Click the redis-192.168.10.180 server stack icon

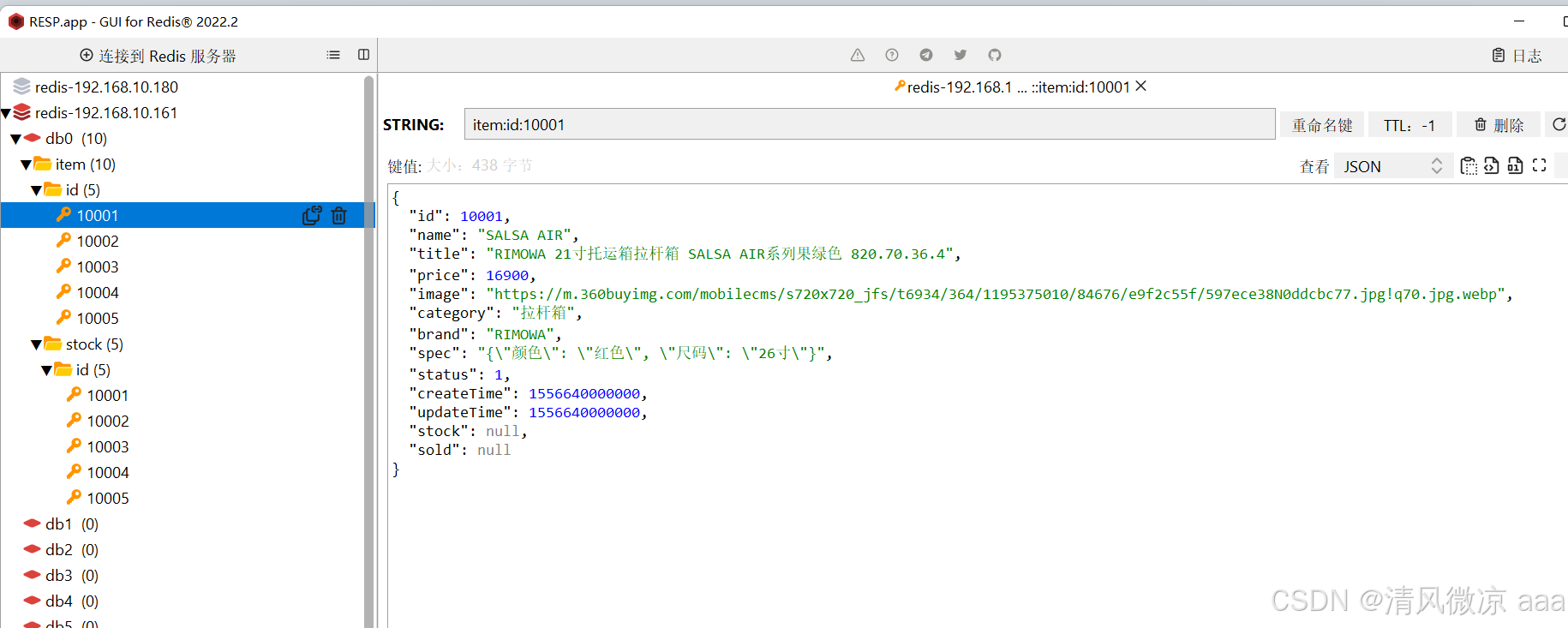(22, 87)
